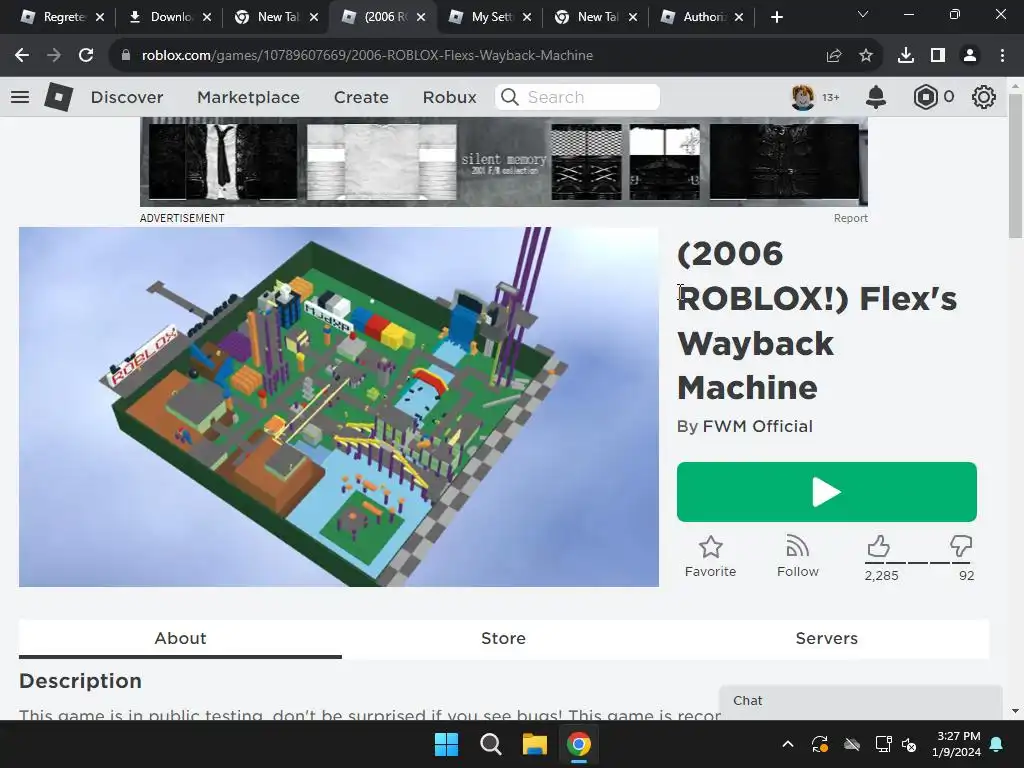The width and height of the screenshot is (1024, 768).
Task: Open the Robux page
Action: (x=449, y=97)
